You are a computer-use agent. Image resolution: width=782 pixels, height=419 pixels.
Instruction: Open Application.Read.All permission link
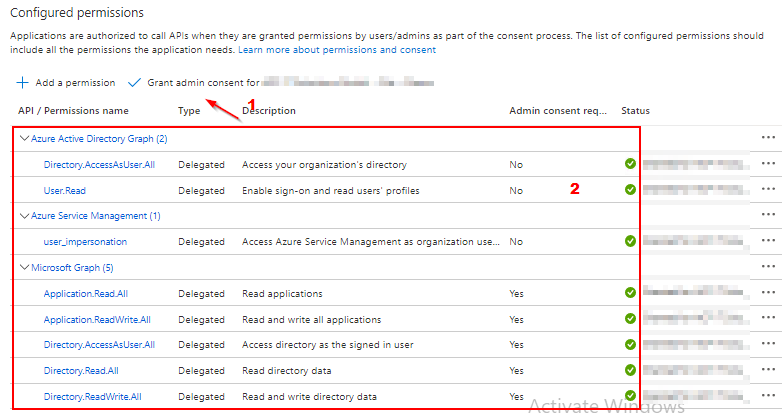(86, 294)
